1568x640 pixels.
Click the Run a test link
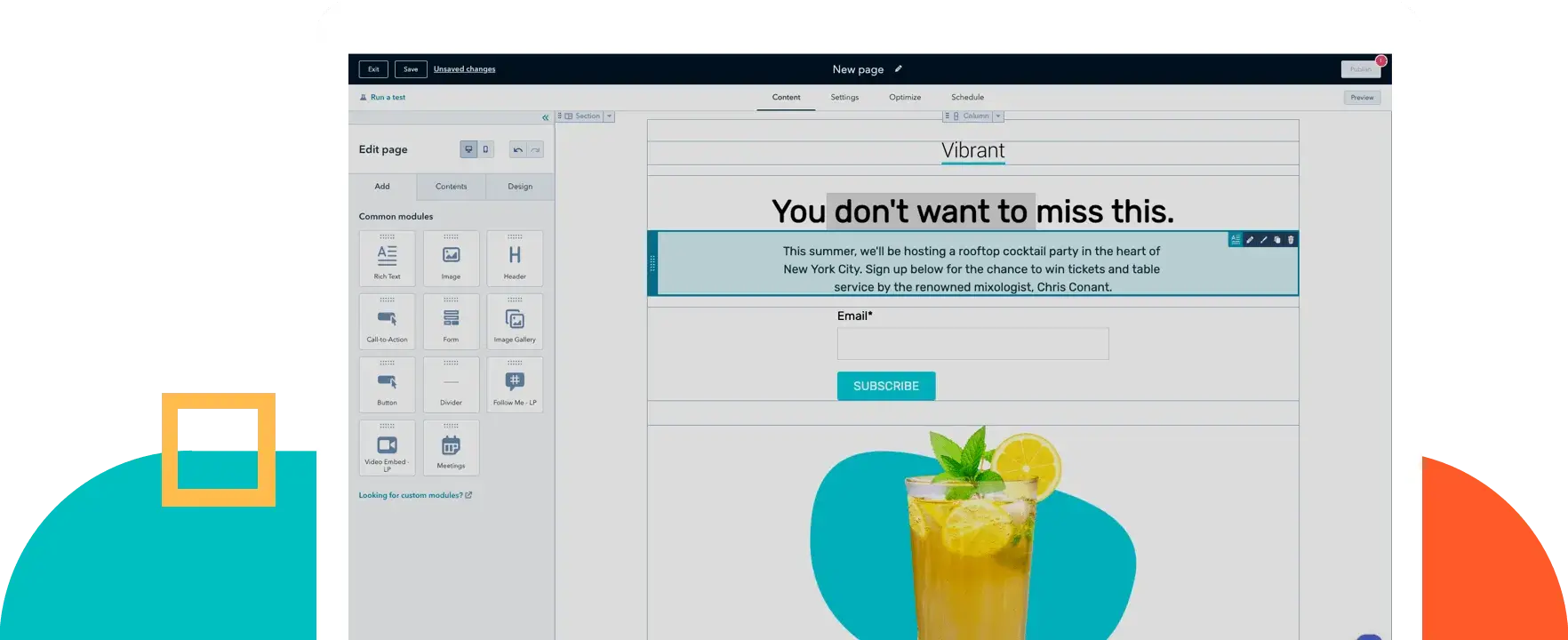382,98
